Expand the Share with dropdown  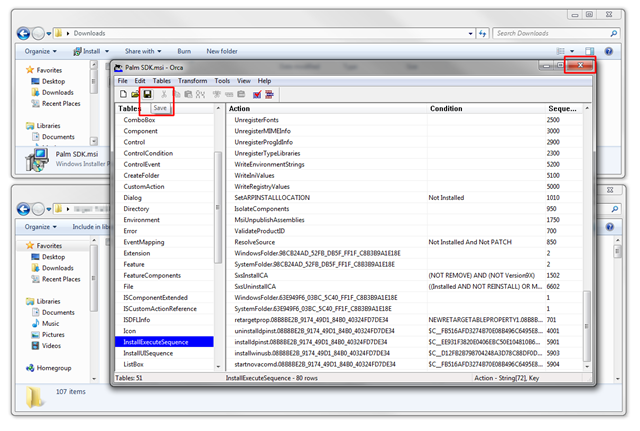pos(143,51)
